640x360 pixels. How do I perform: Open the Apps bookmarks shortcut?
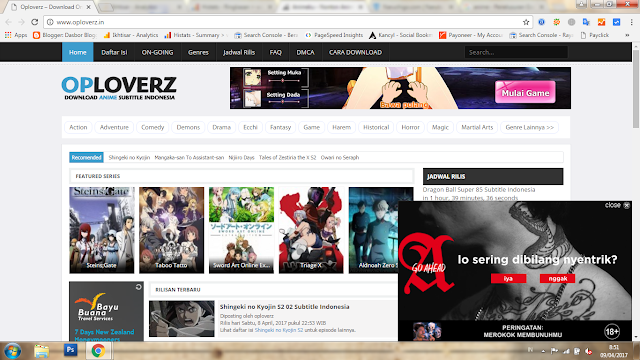pos(16,35)
